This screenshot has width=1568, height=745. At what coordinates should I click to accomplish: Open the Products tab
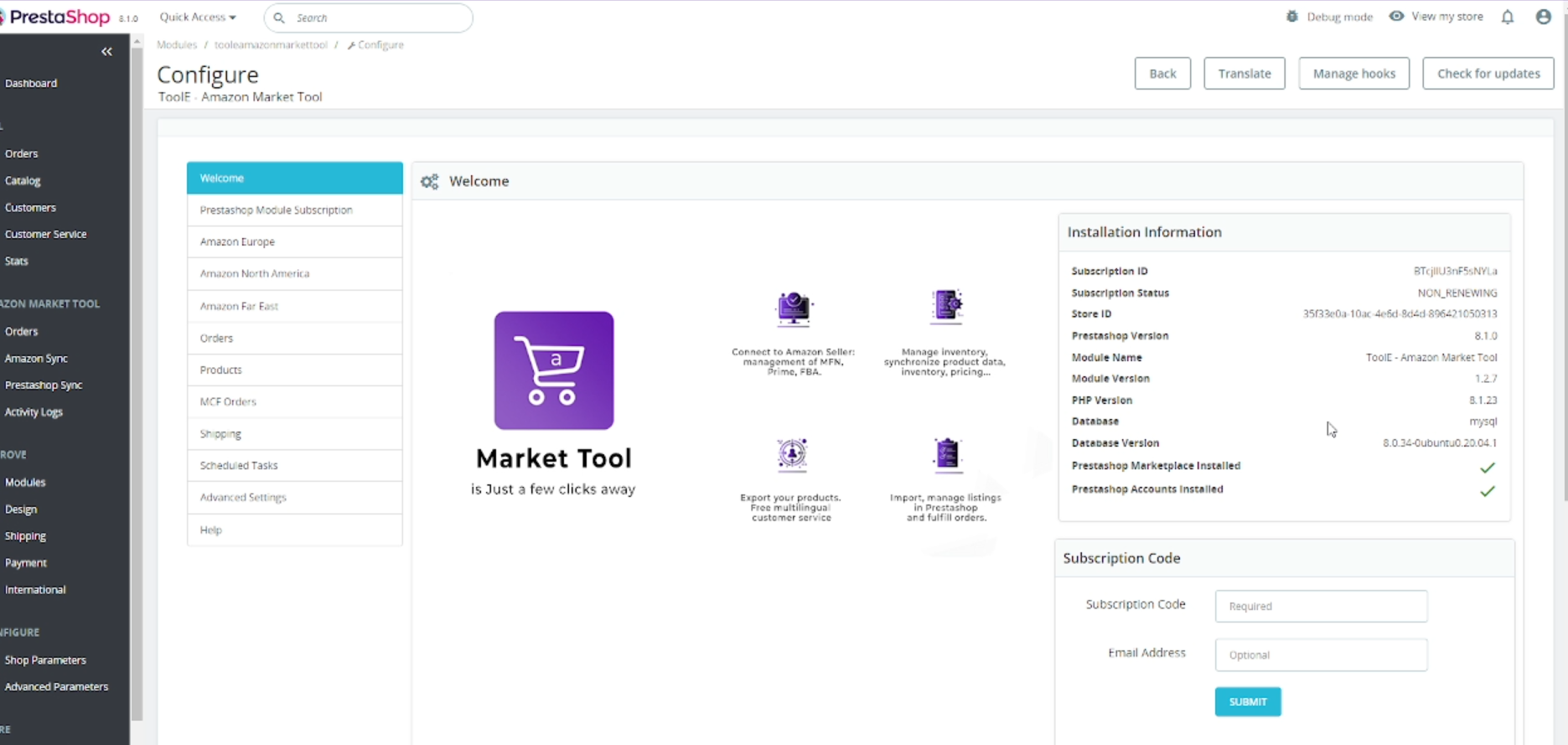tap(295, 370)
